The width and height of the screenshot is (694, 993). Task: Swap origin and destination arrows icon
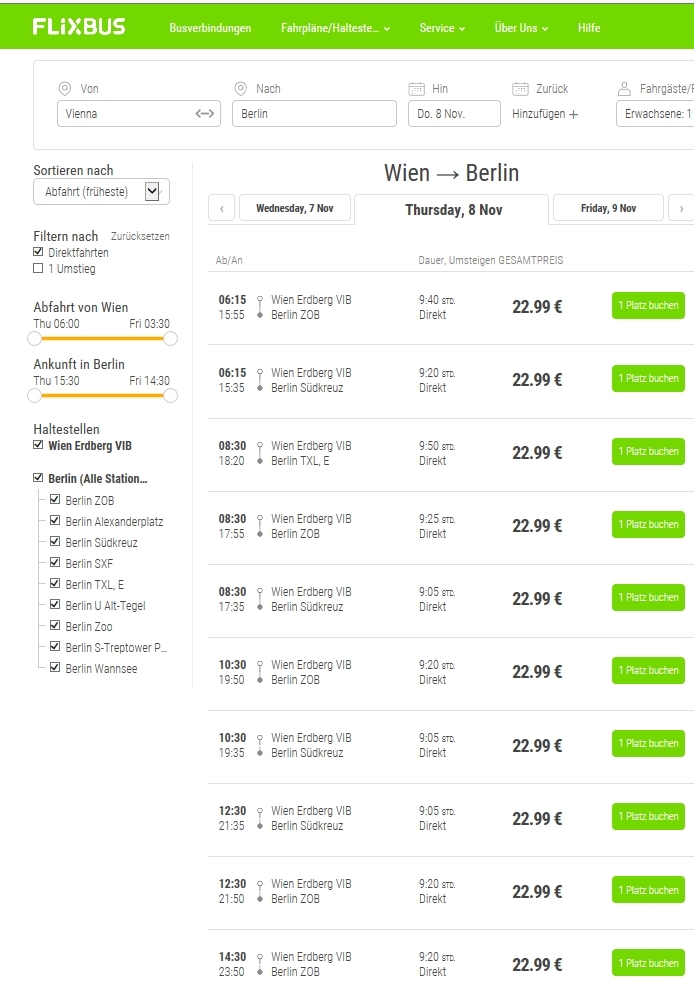pyautogui.click(x=205, y=114)
